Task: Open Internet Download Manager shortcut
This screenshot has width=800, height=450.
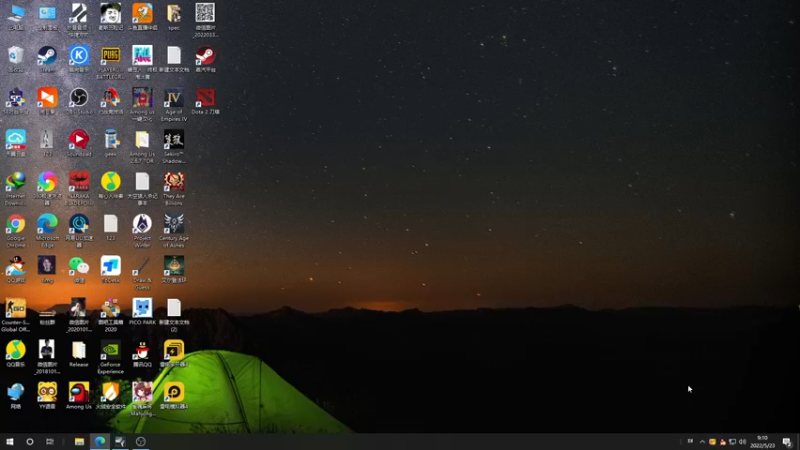Action: [16, 182]
